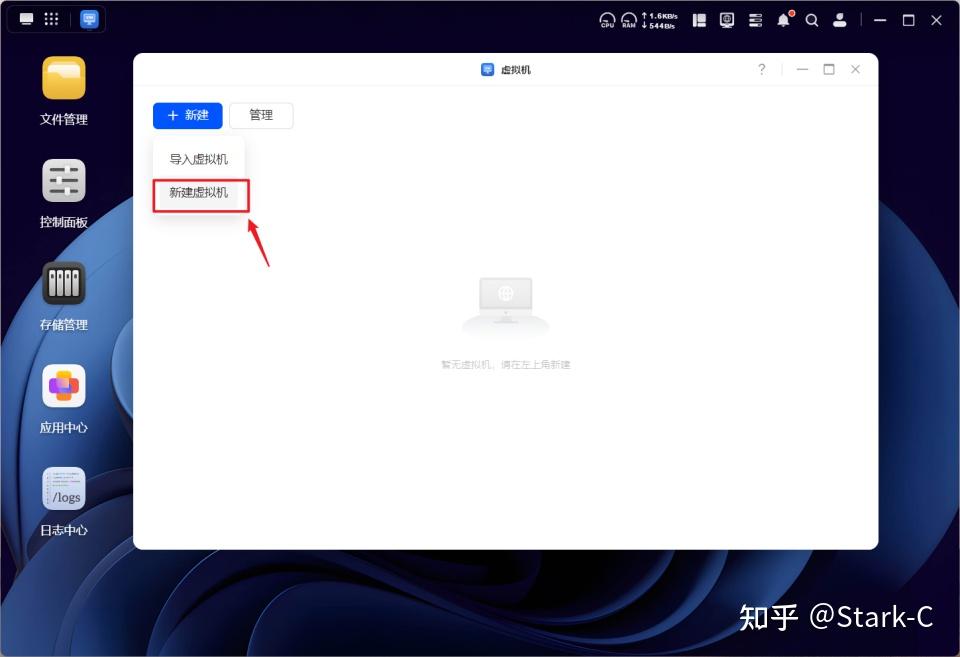Open help question mark in 虚拟机 window
This screenshot has height=657, width=960.
(762, 69)
